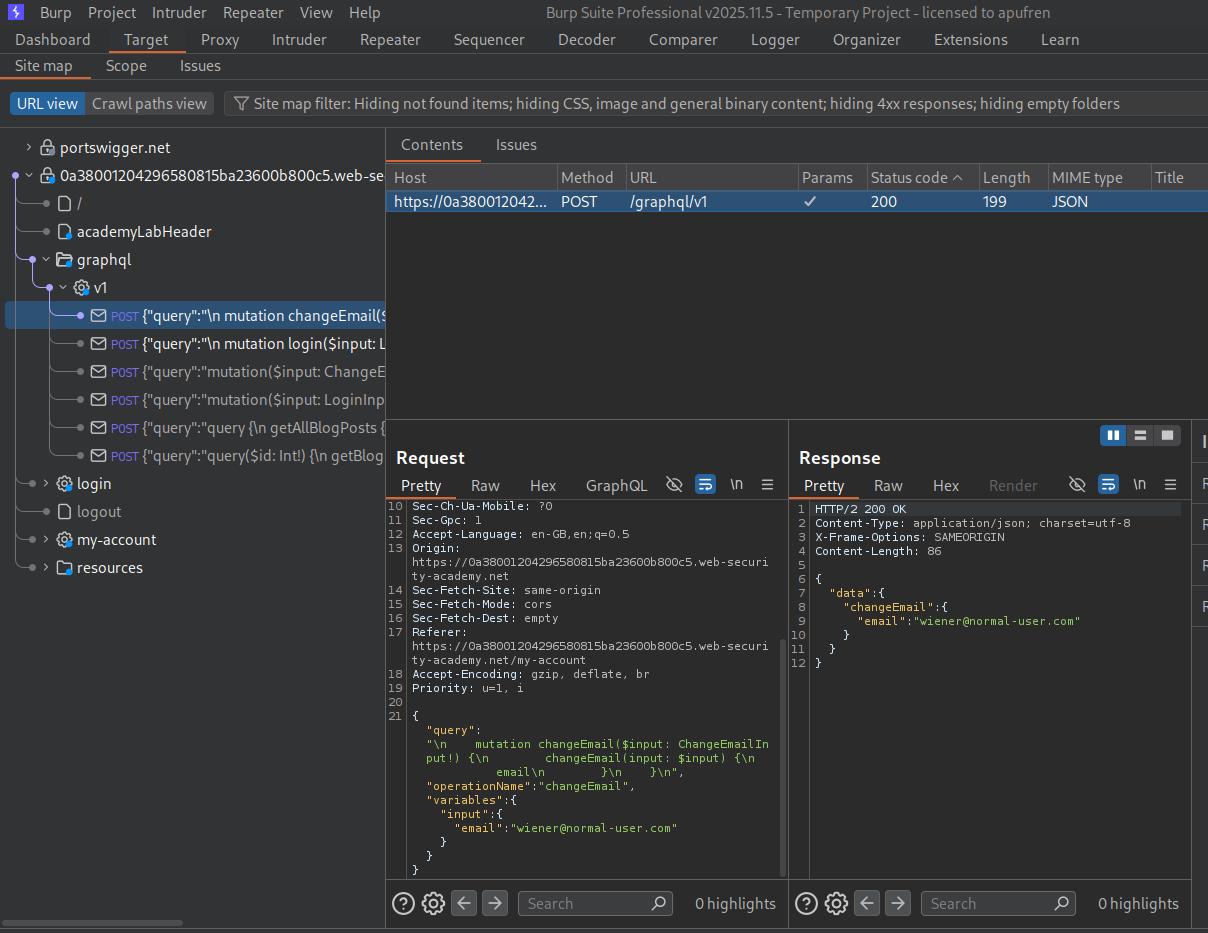The image size is (1208, 933).
Task: Click the Request panel settings gear icon
Action: (433, 904)
